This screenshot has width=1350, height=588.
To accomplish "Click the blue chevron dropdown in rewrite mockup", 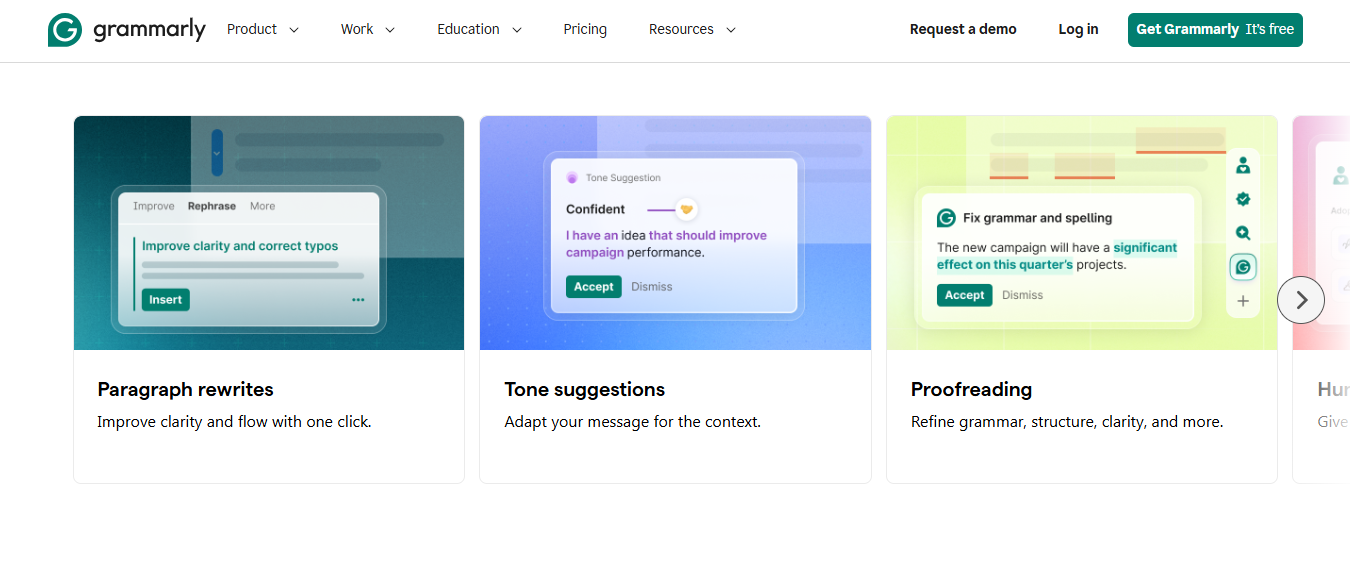I will click(x=217, y=153).
